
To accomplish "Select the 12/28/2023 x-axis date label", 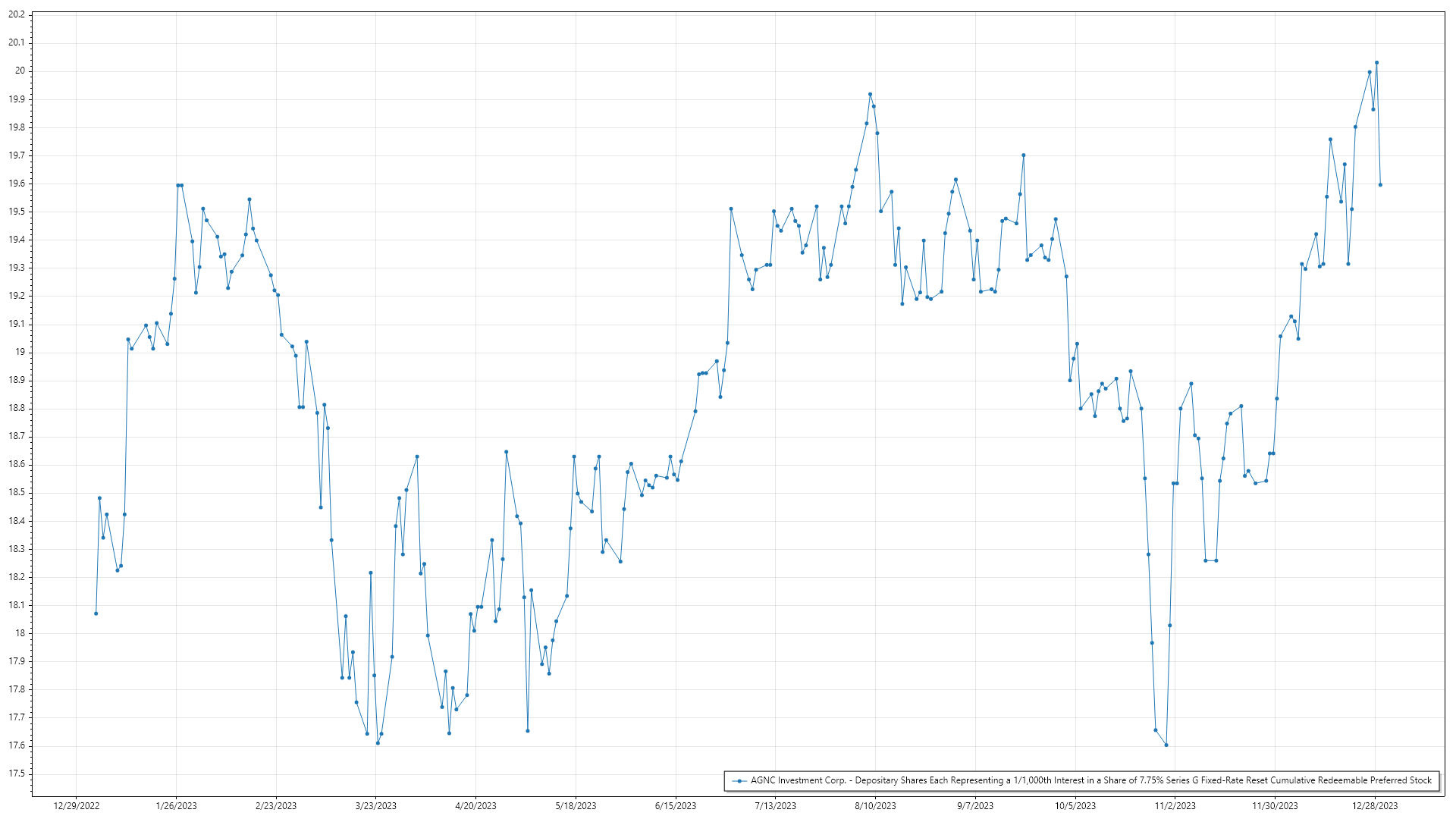I will point(1375,806).
